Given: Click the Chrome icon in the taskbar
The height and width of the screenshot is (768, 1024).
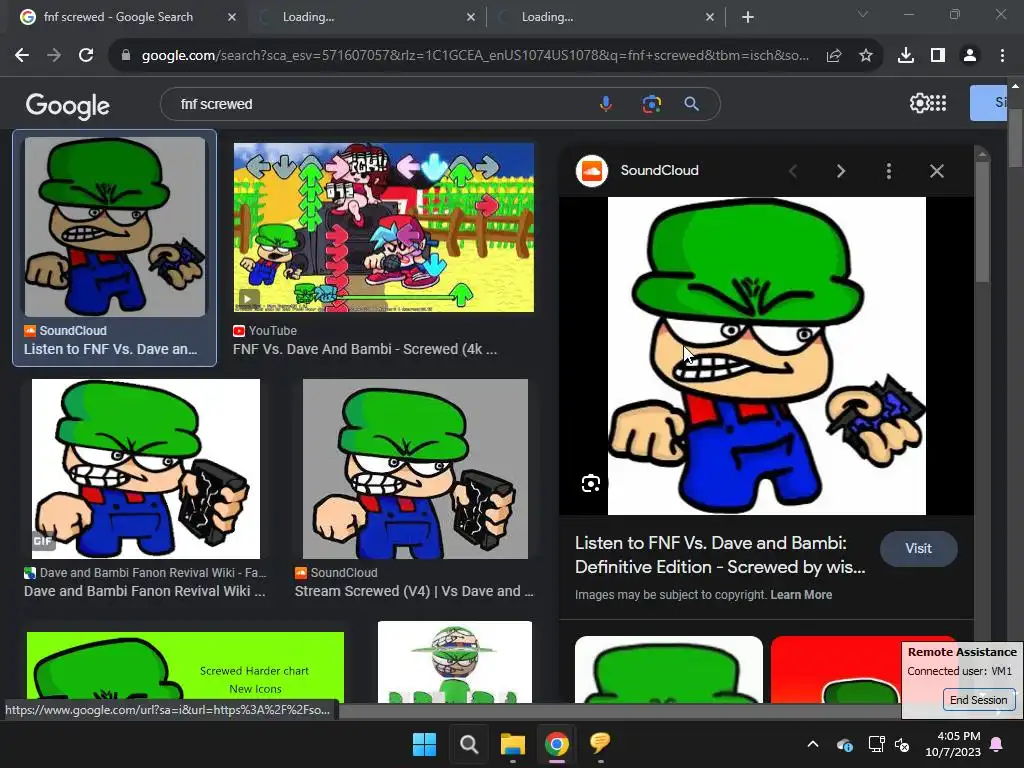Looking at the screenshot, I should (x=556, y=744).
